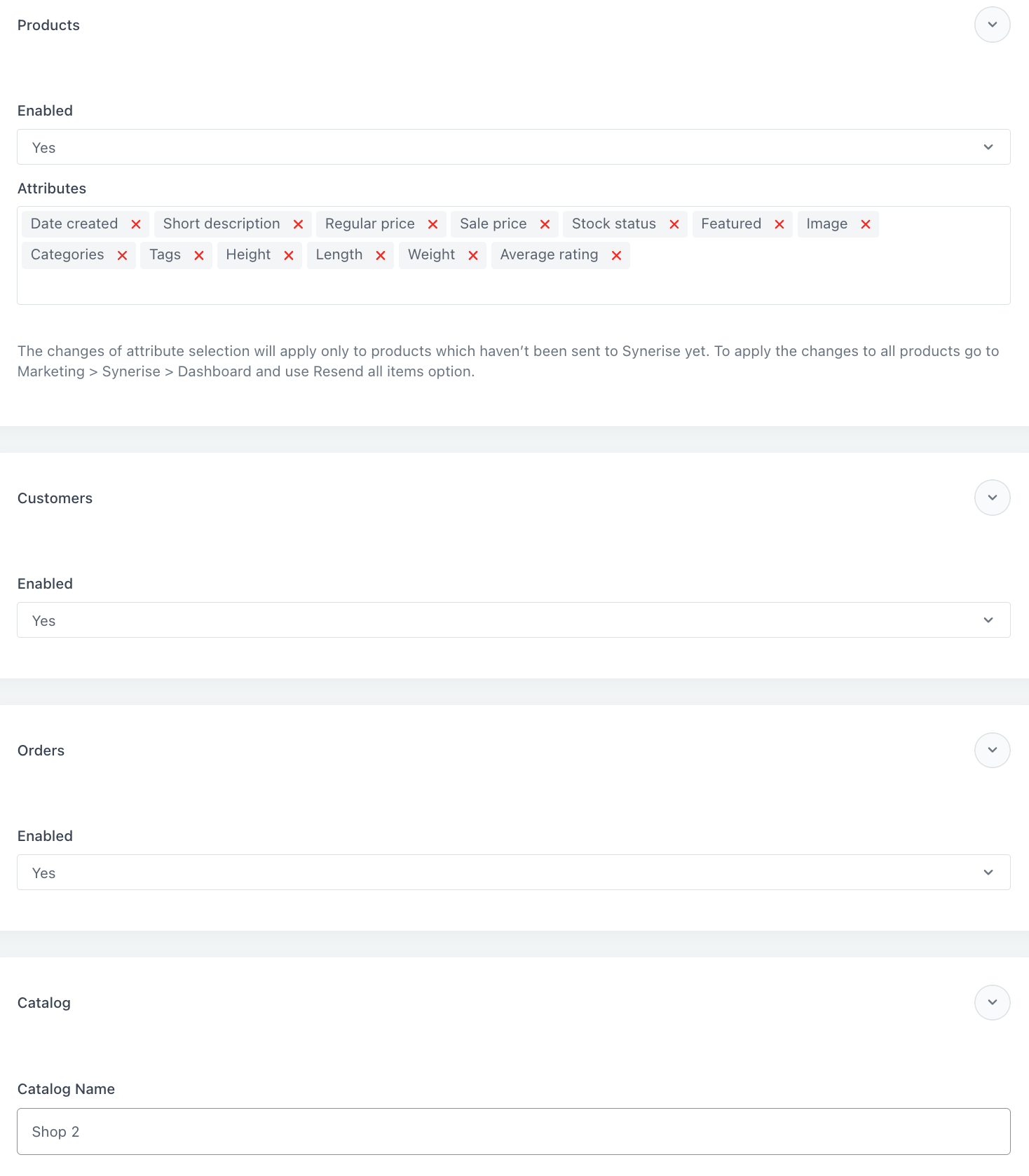Viewport: 1029px width, 1176px height.
Task: Remove the Short description attribute
Action: [x=297, y=224]
